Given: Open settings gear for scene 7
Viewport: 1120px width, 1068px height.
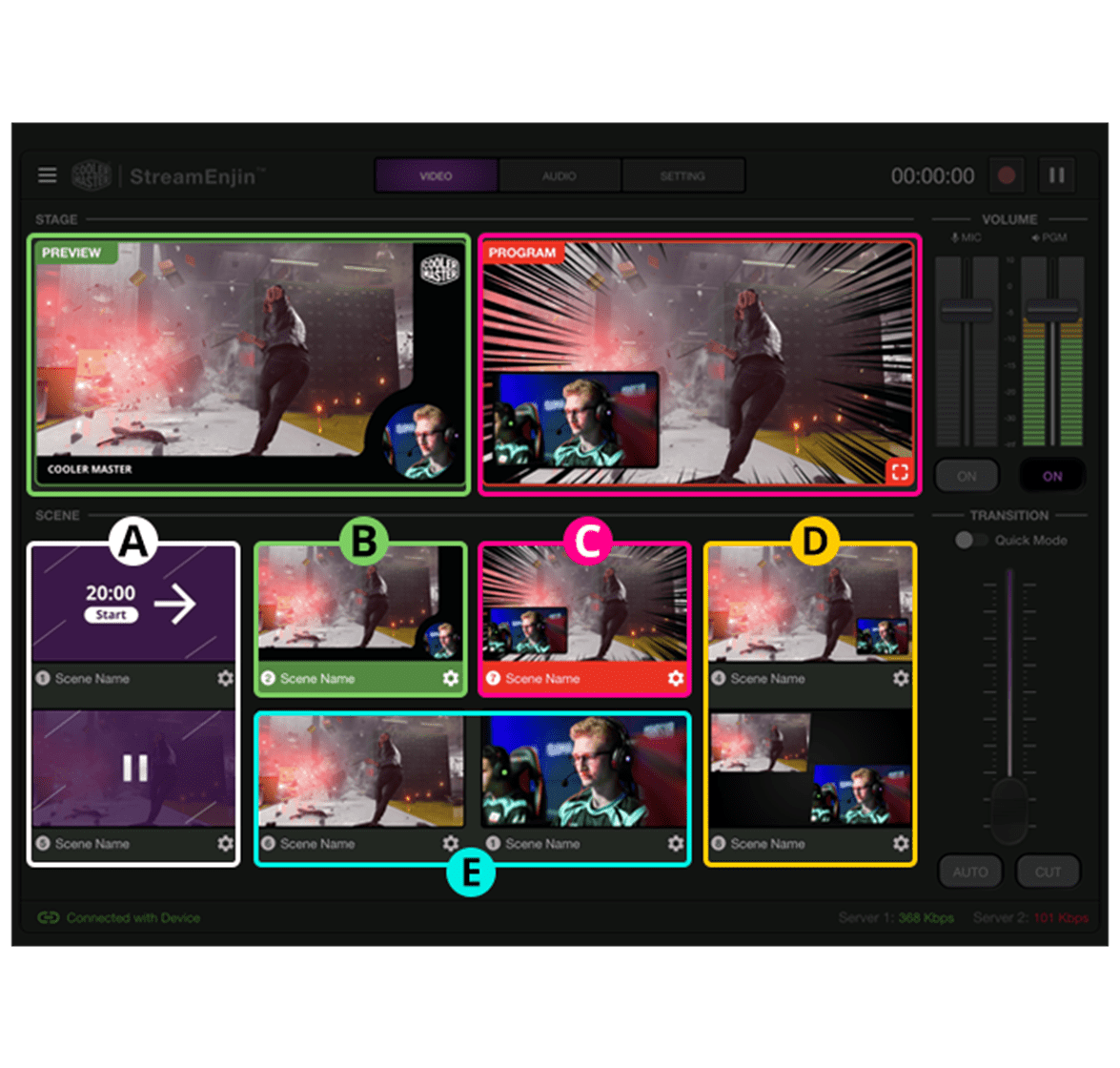Looking at the screenshot, I should pos(676,678).
